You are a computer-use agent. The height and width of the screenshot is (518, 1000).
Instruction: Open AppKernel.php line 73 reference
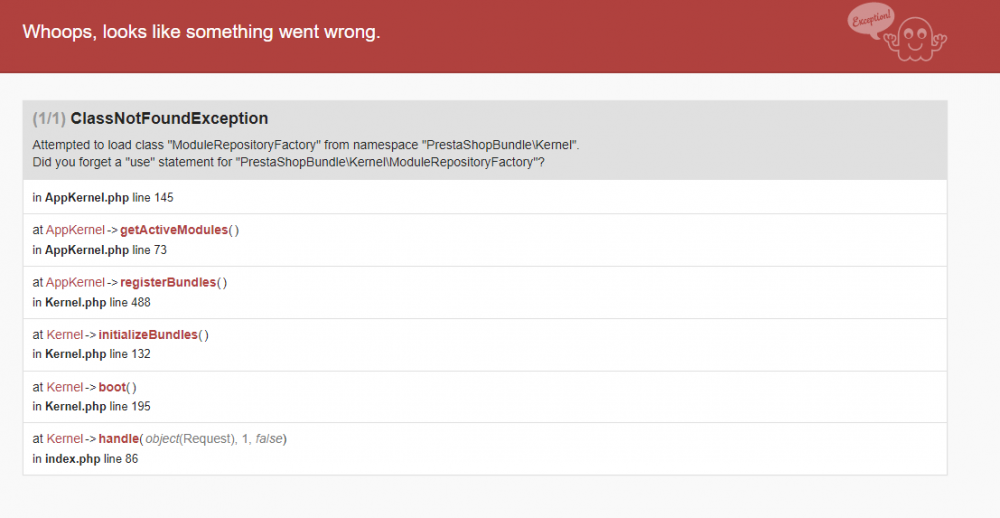pyautogui.click(x=99, y=250)
